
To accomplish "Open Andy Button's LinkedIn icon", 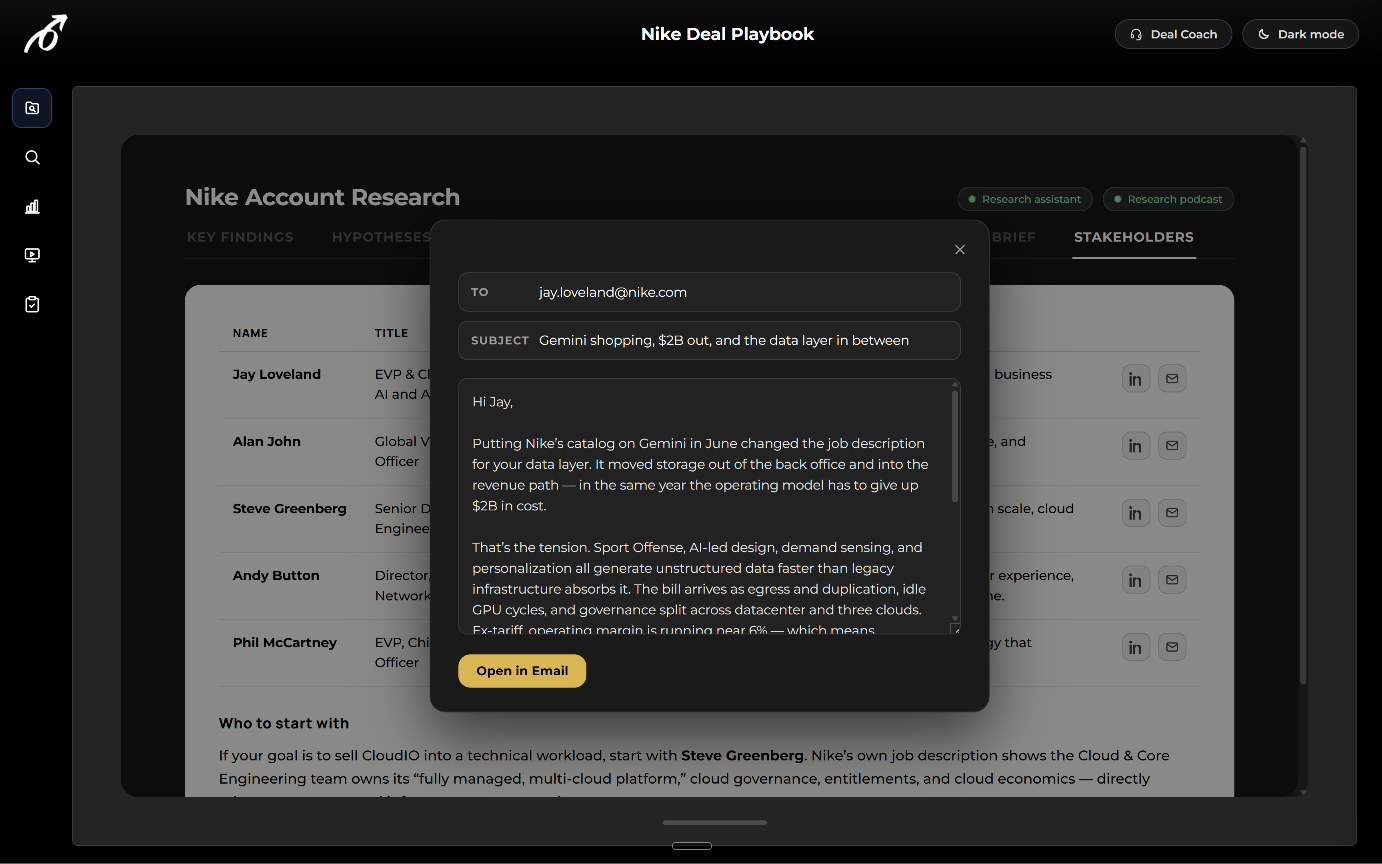I will coord(1135,580).
